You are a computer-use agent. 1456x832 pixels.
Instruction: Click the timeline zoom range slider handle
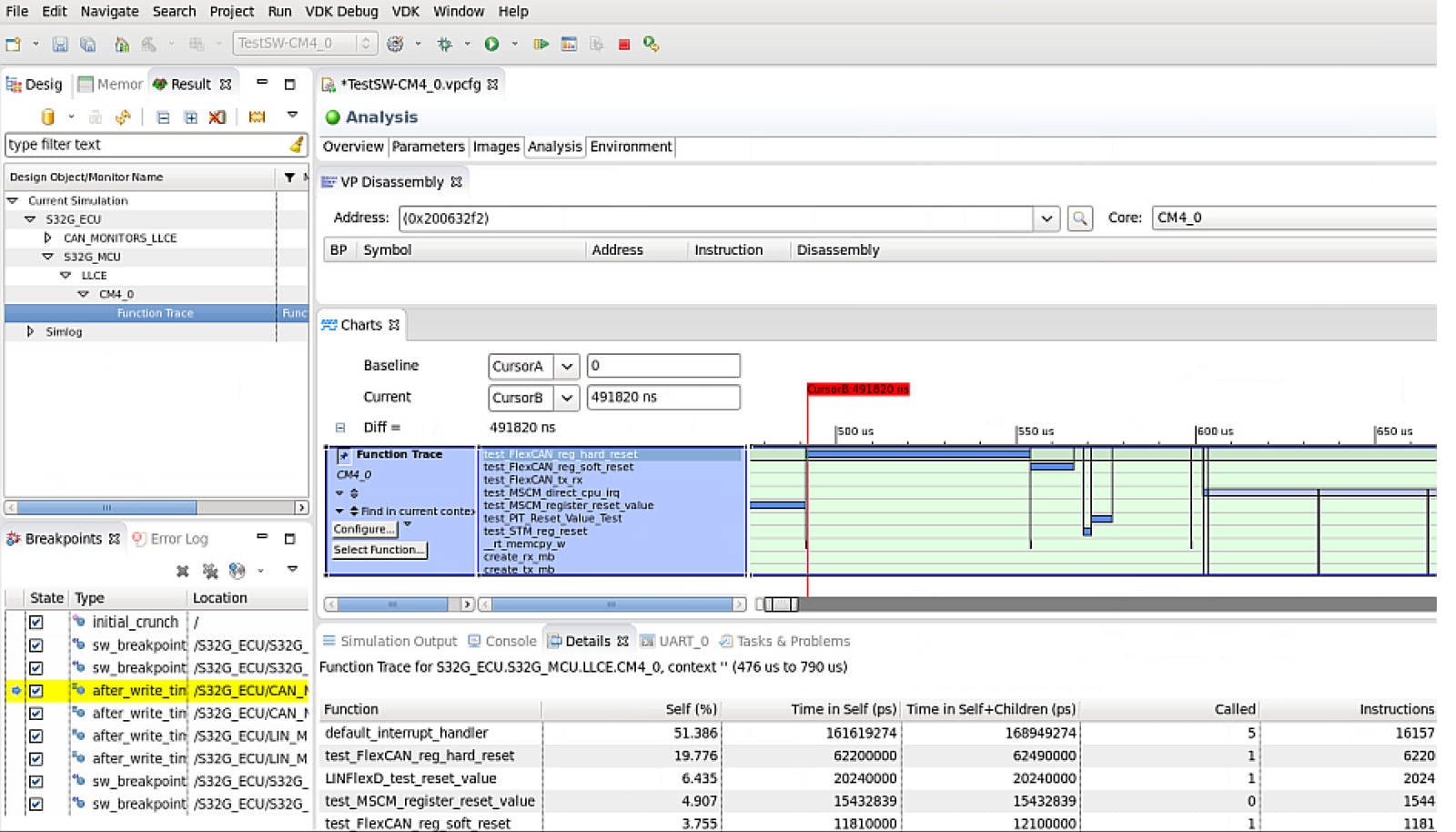coord(780,604)
